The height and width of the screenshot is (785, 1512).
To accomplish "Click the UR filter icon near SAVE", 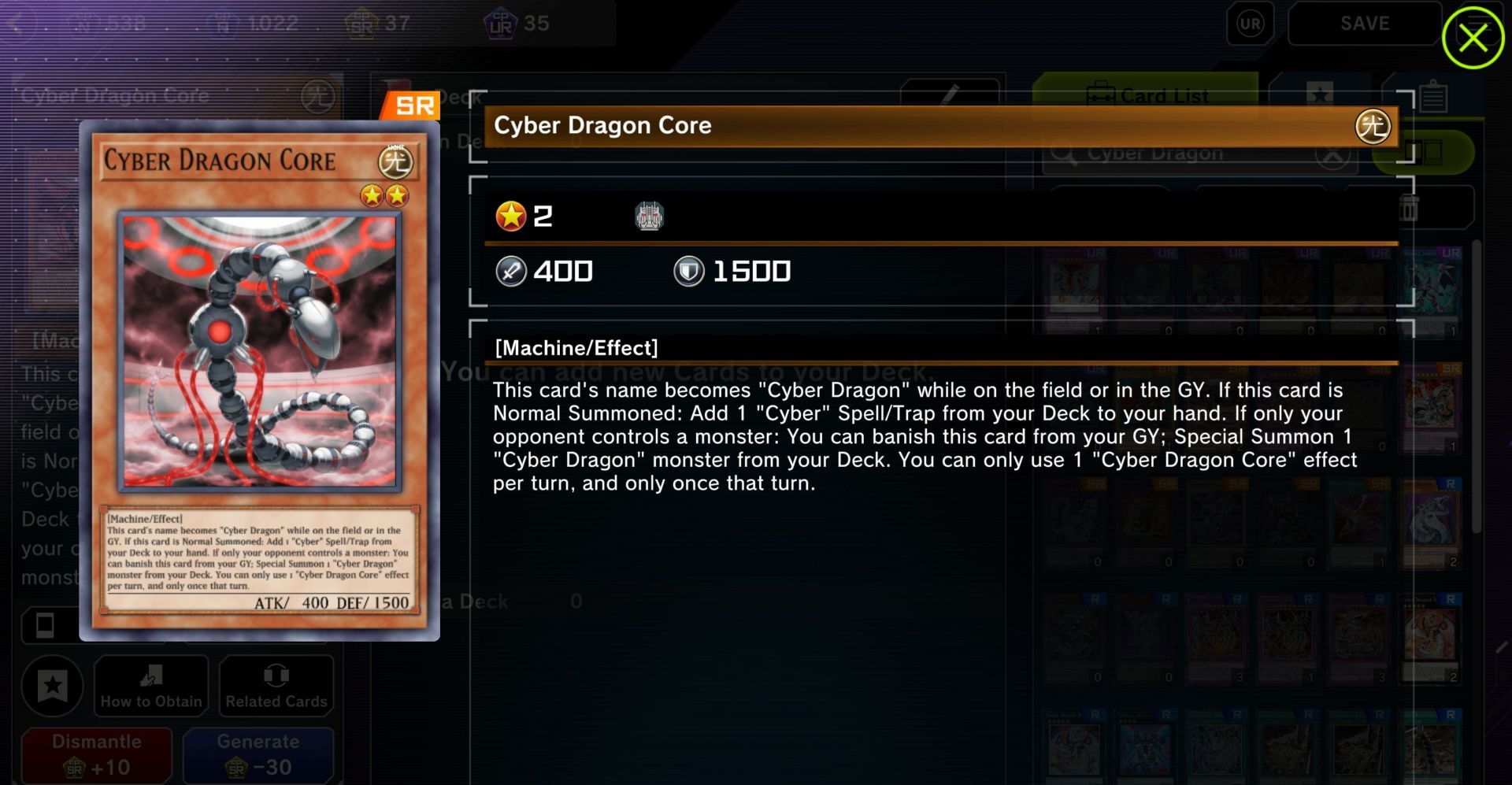I will point(1250,24).
